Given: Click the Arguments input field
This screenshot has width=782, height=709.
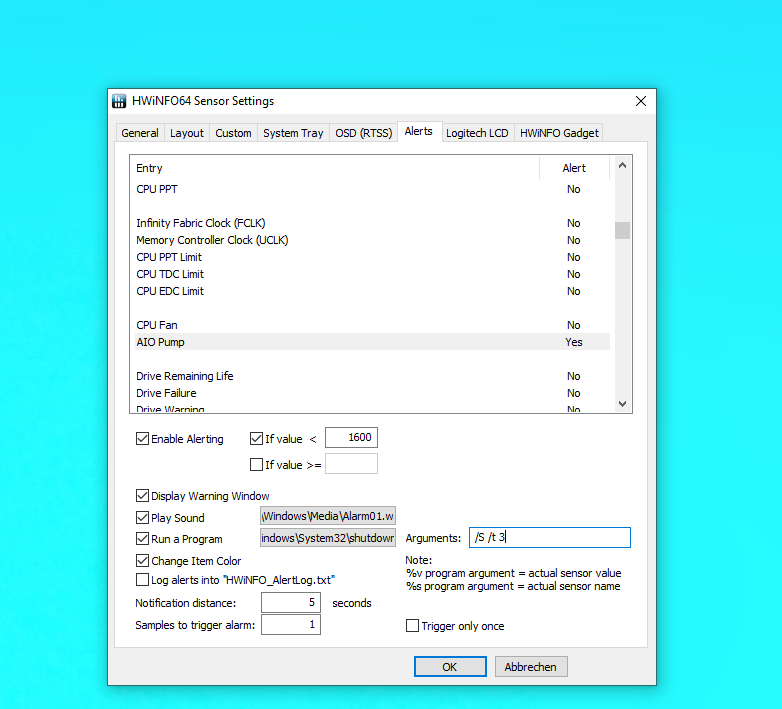Looking at the screenshot, I should coord(550,537).
